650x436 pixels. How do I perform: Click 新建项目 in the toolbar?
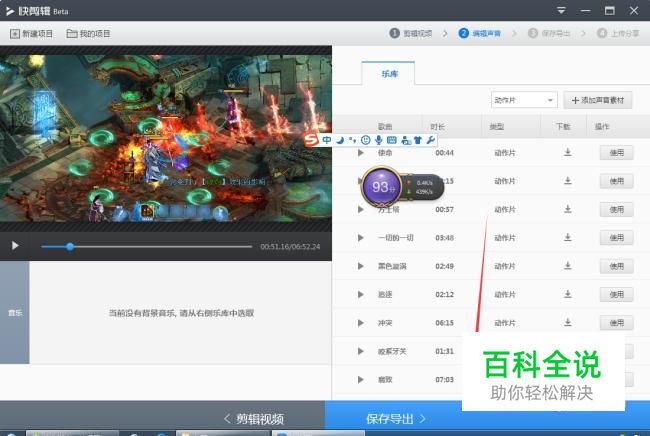[x=32, y=34]
